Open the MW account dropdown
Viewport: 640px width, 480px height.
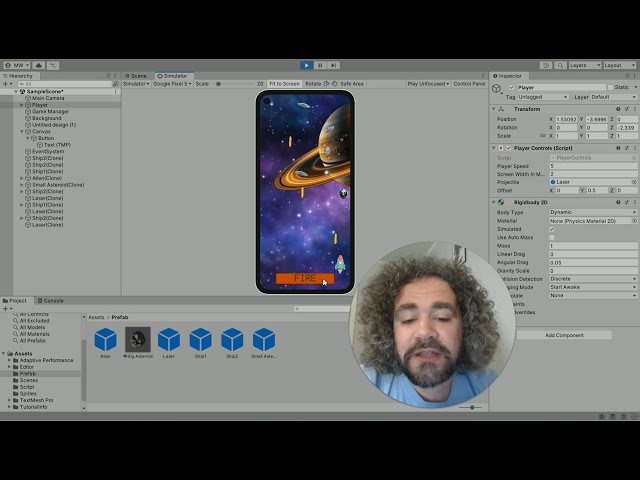[x=17, y=65]
